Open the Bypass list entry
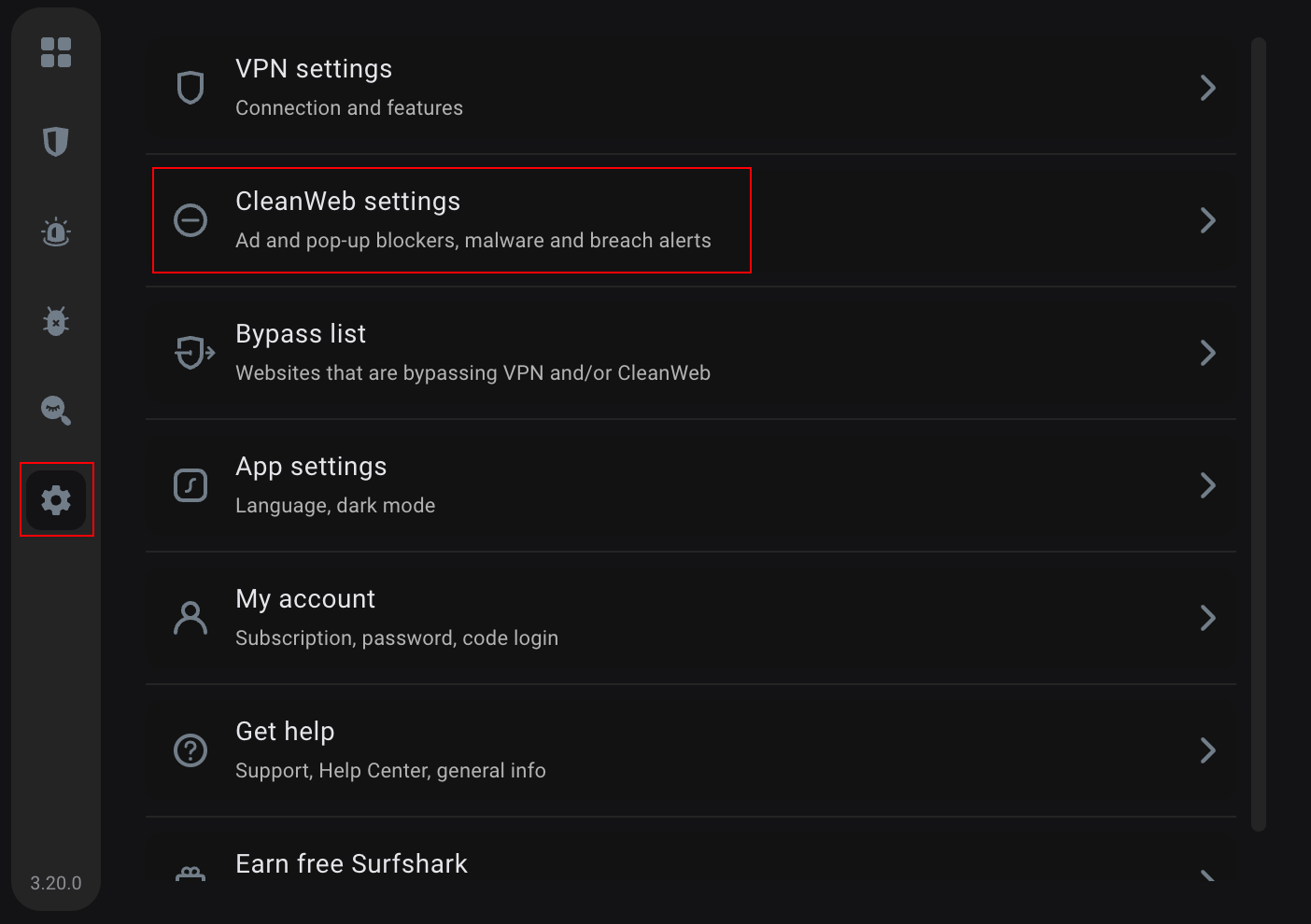Viewport: 1311px width, 924px height. click(x=691, y=353)
